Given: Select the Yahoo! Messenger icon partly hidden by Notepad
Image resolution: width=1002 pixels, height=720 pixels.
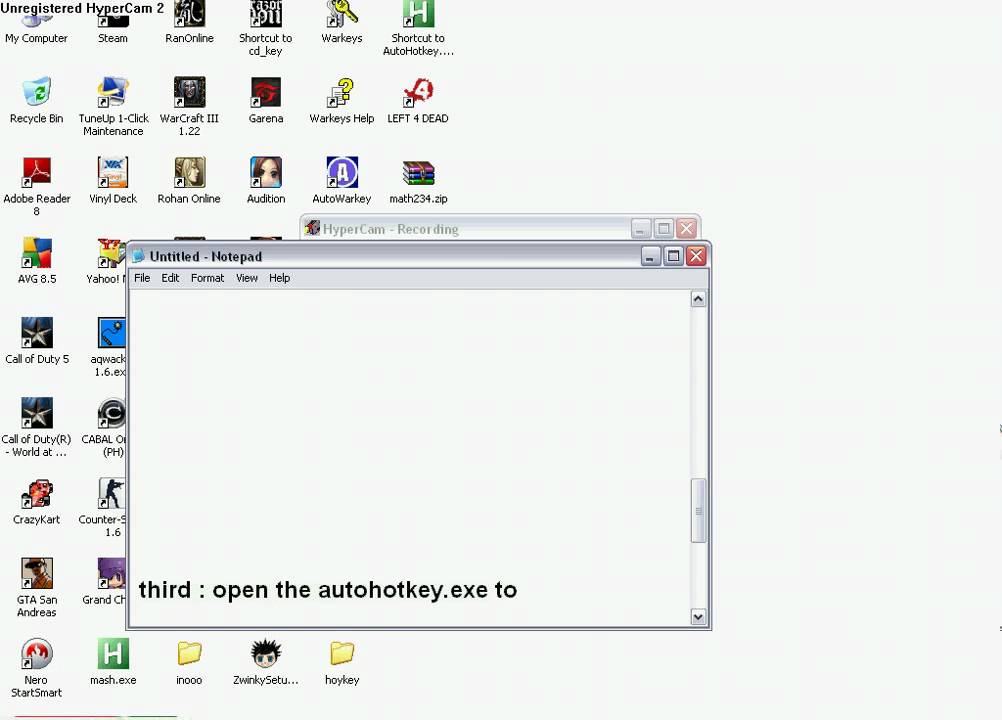Looking at the screenshot, I should pos(107,261).
